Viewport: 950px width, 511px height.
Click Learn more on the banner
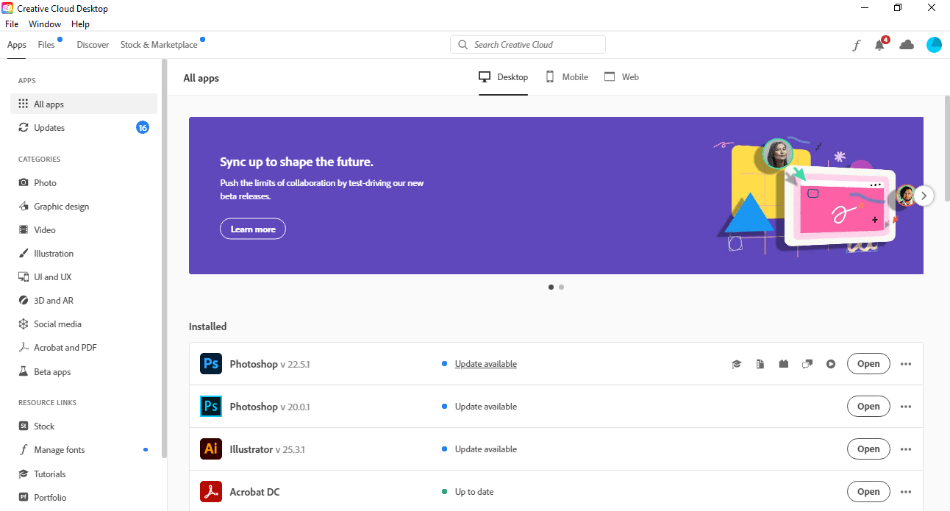(253, 229)
